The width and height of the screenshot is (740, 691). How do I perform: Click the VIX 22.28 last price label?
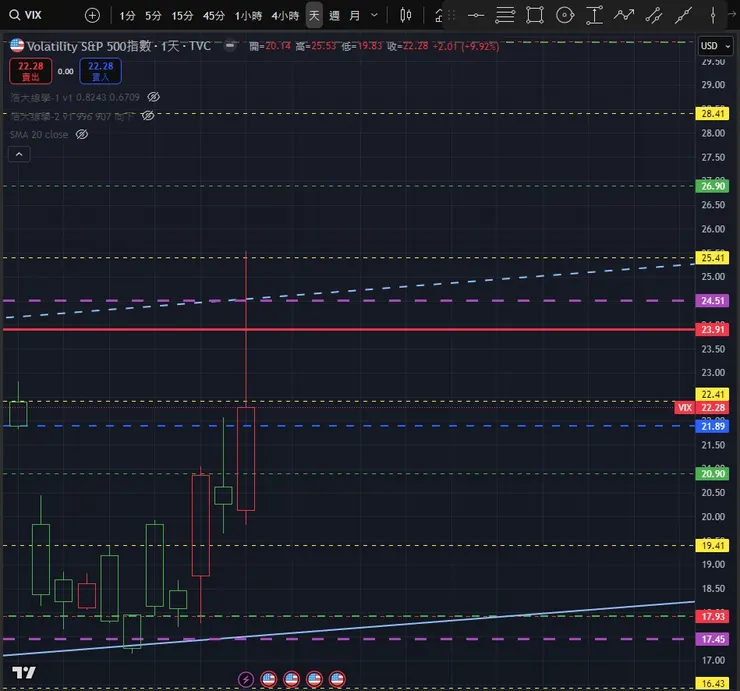(702, 408)
